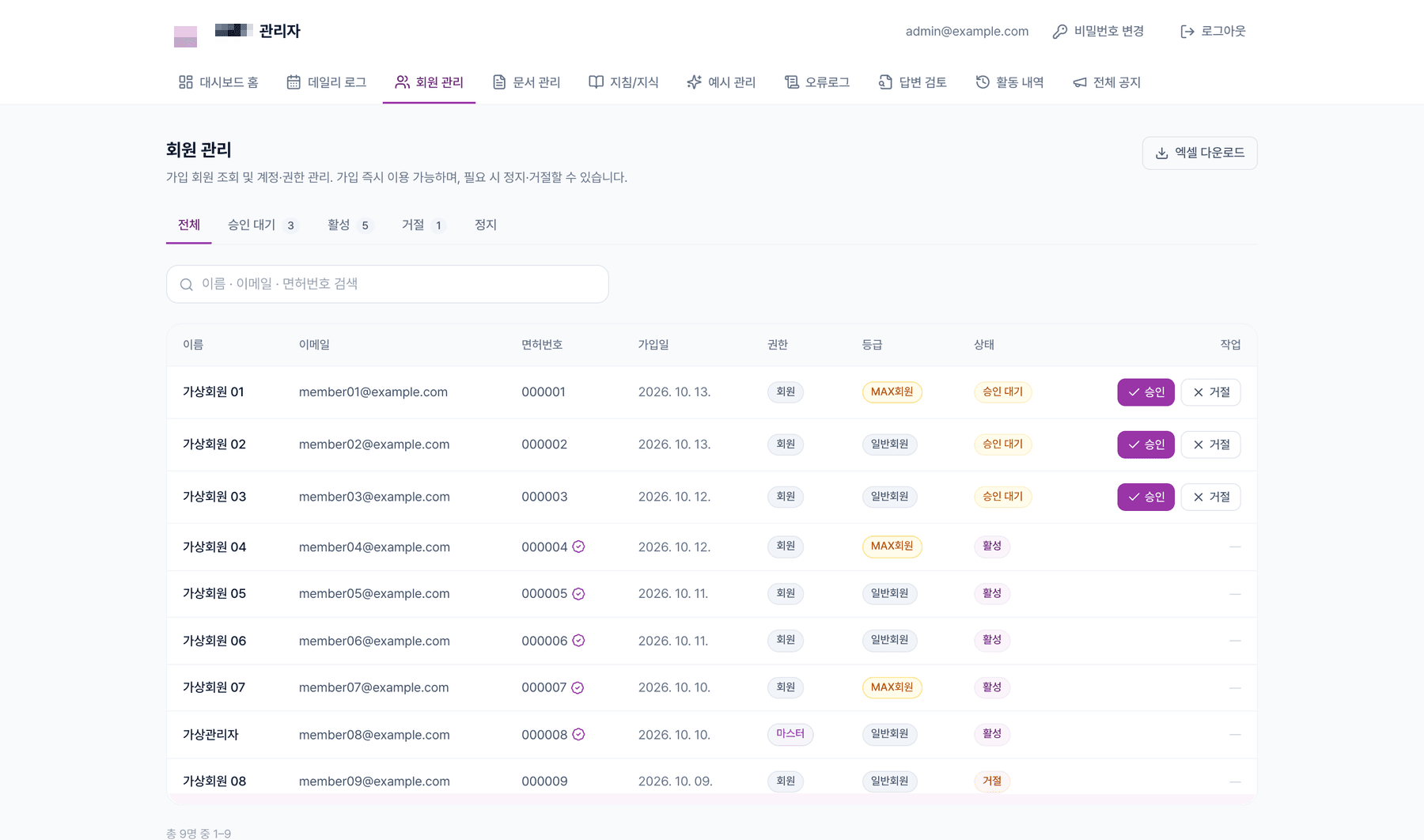This screenshot has height=840, width=1424.
Task: Focus the 이름·이메일·면허번호 search field
Action: 388,284
